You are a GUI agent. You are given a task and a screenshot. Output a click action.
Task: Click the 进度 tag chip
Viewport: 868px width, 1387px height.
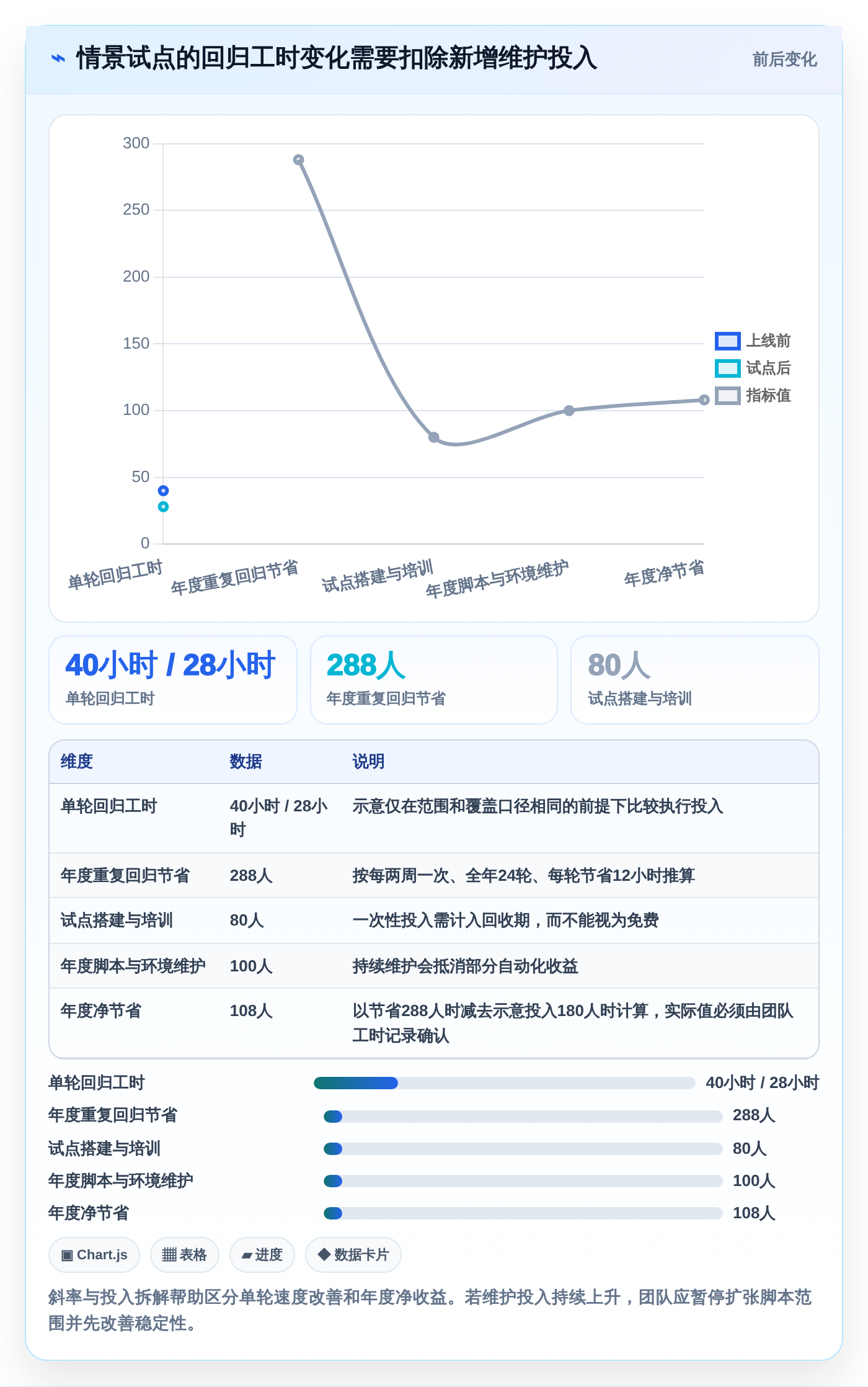coord(262,1255)
